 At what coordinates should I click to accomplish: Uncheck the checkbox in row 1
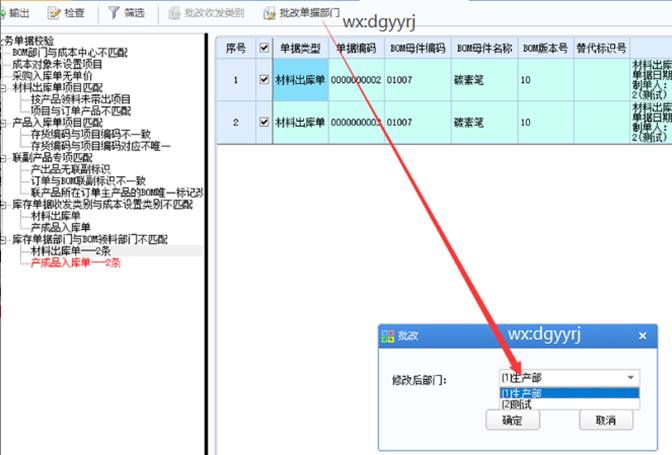(264, 79)
